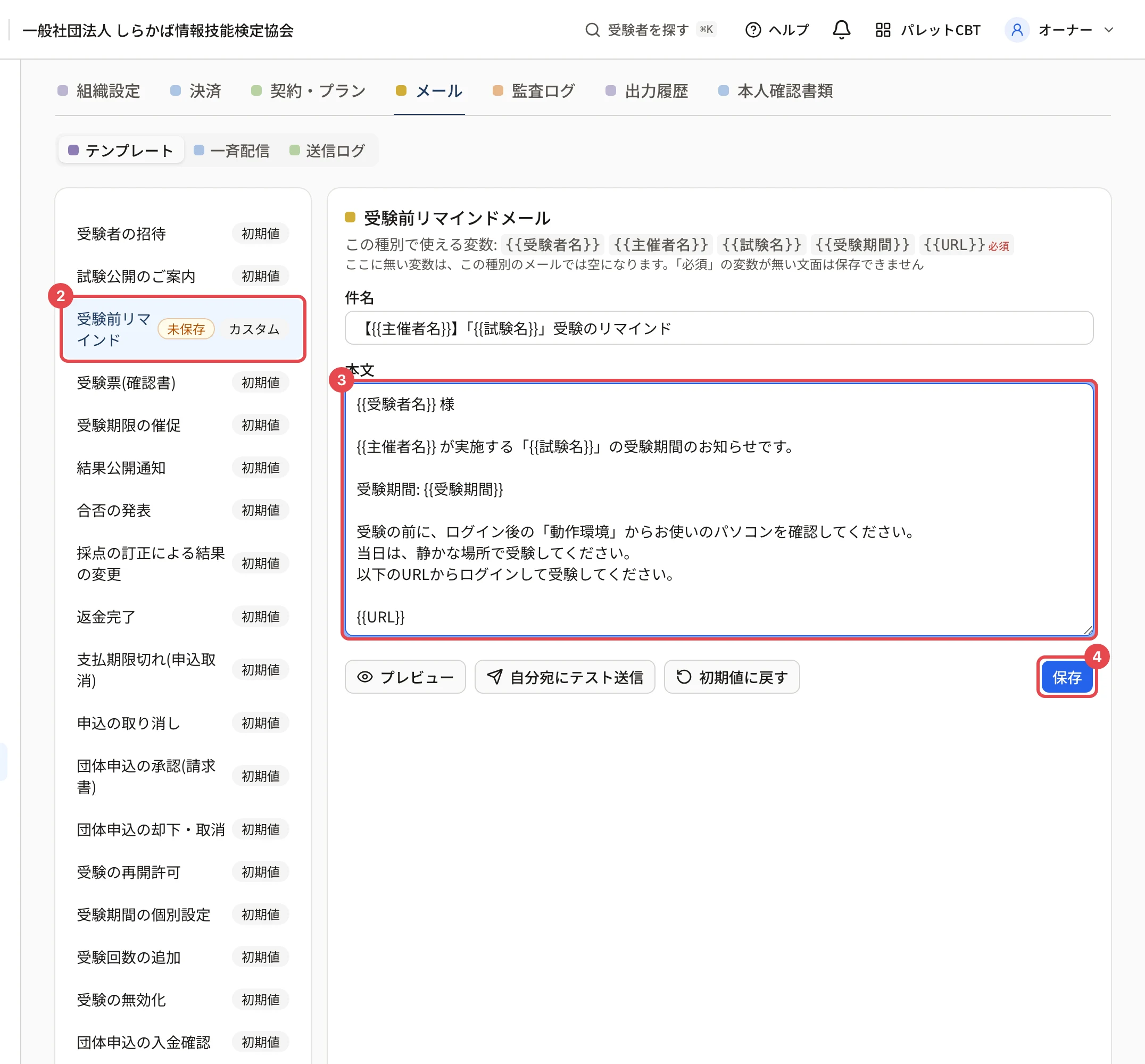Select 合否の発表 template
The width and height of the screenshot is (1145, 1064).
pyautogui.click(x=183, y=511)
